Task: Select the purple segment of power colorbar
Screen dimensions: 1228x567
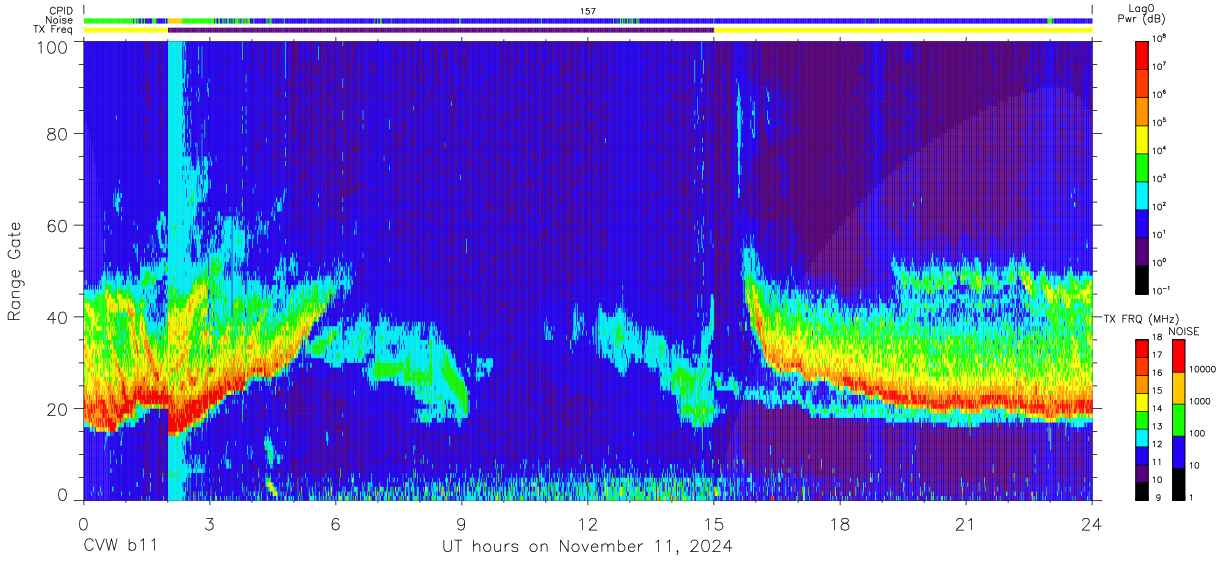Action: [1142, 250]
